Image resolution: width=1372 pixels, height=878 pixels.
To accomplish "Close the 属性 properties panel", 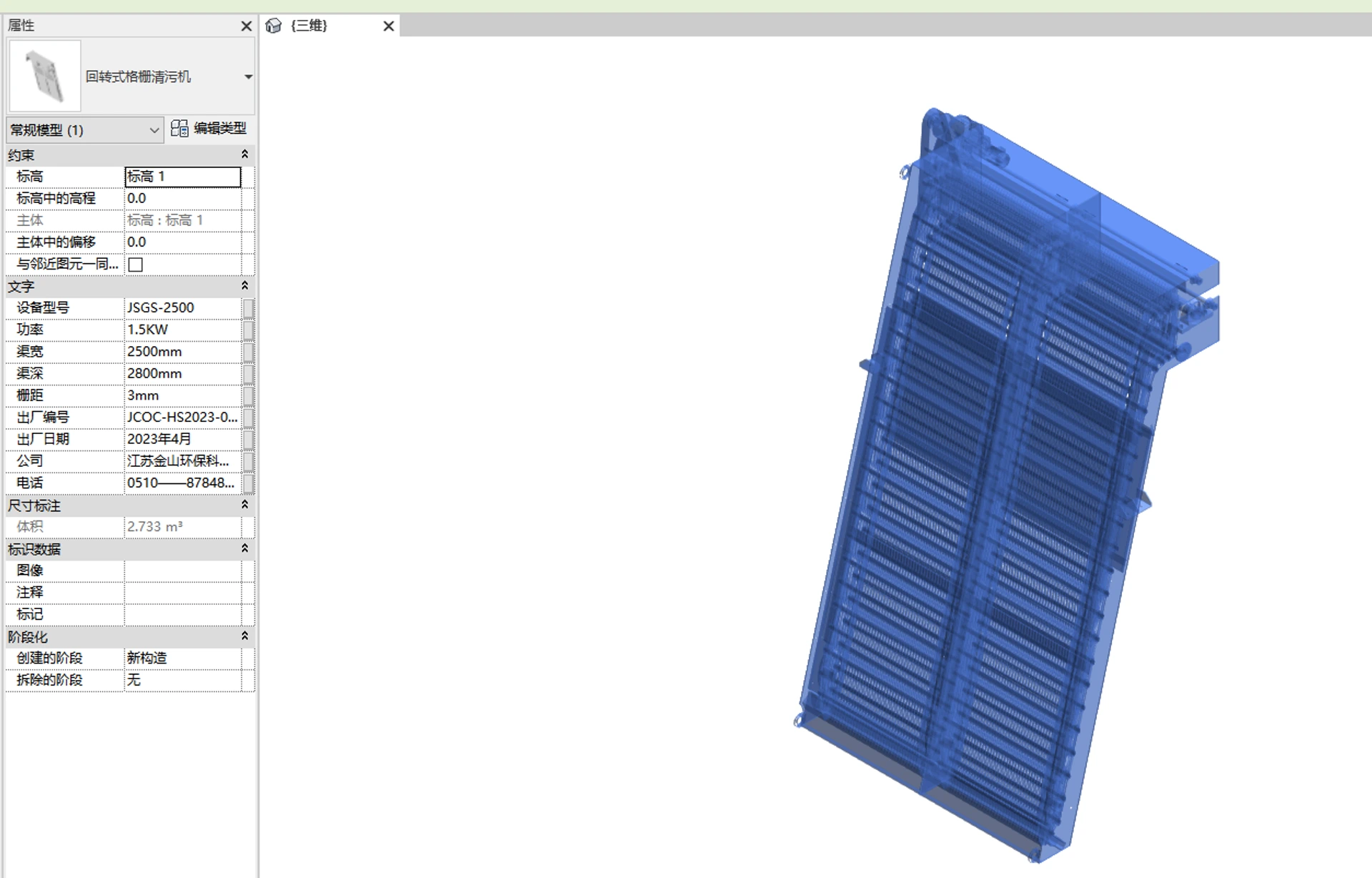I will (x=247, y=26).
